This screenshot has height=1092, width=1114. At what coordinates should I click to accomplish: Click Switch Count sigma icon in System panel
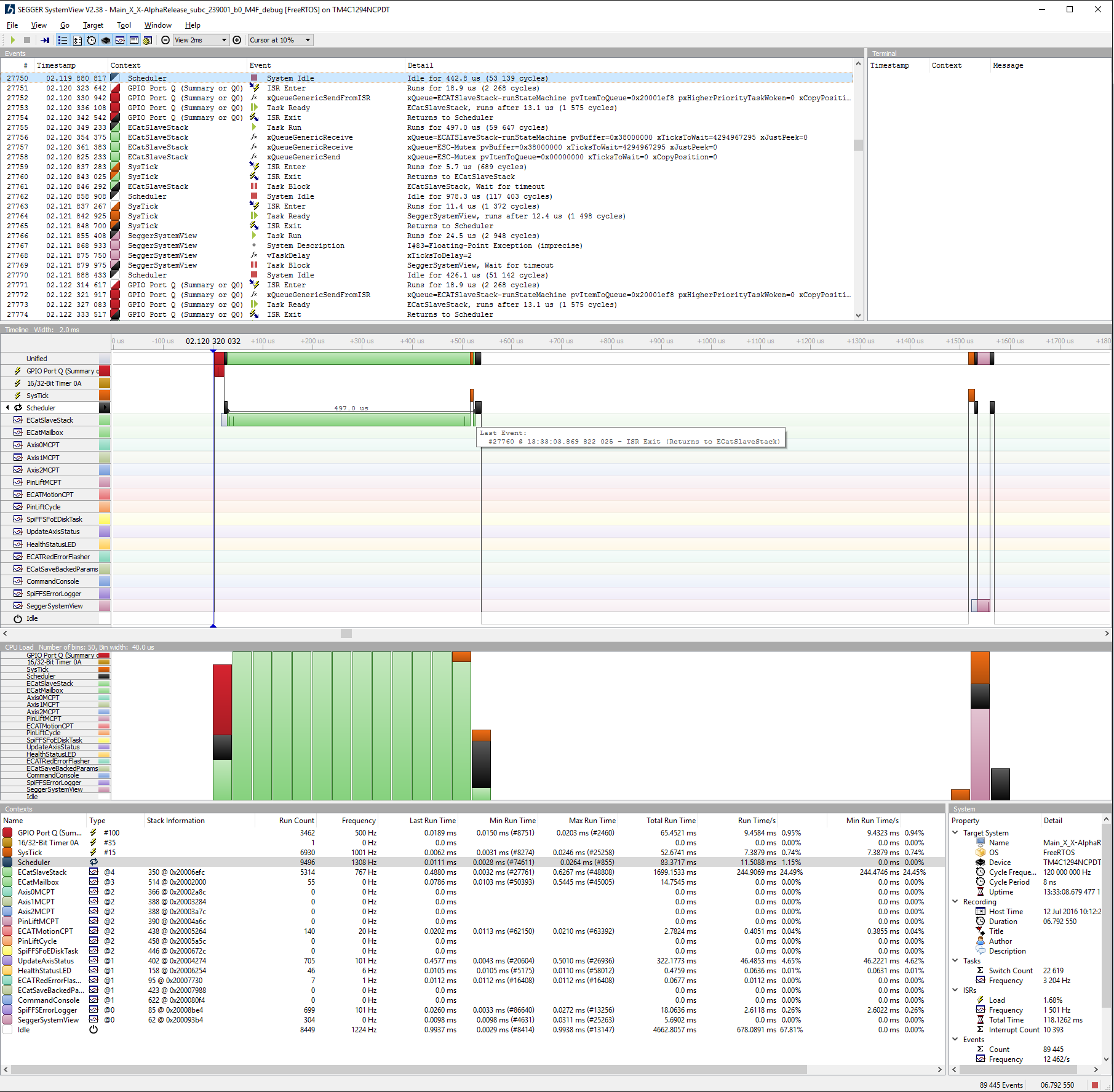[x=981, y=970]
